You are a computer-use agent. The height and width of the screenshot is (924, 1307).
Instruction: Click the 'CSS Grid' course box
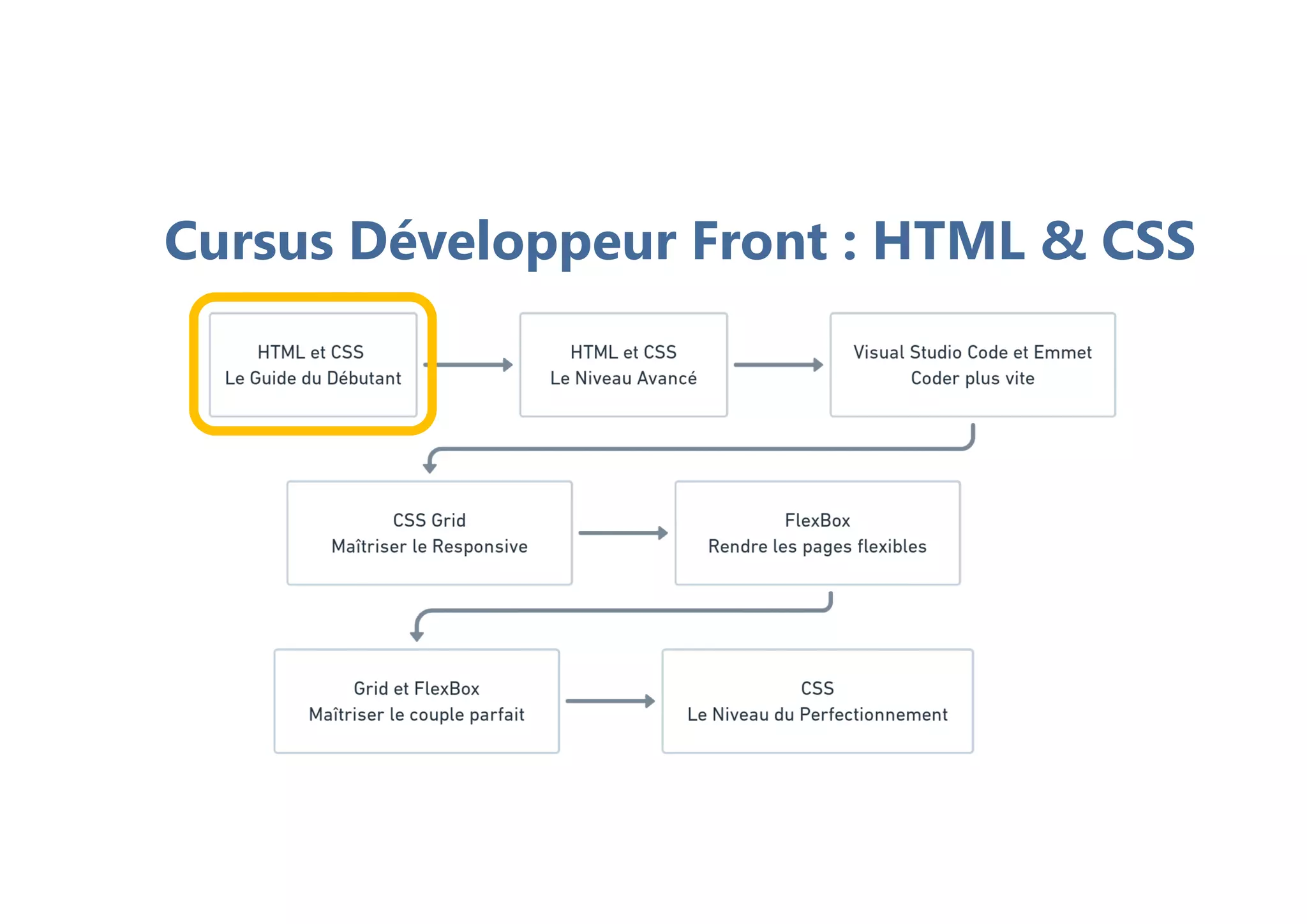[x=429, y=533]
